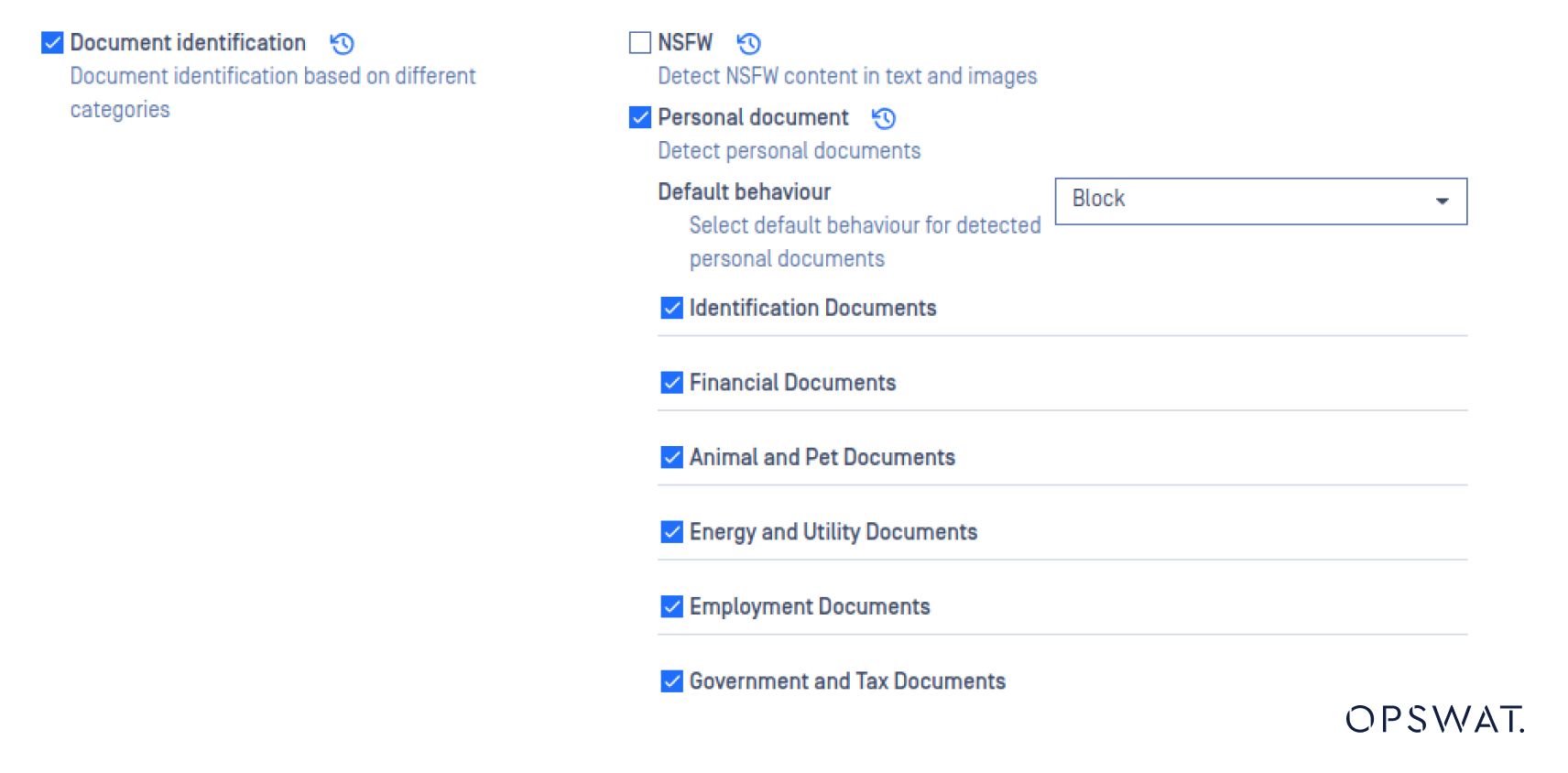Image resolution: width=1568 pixels, height=773 pixels.
Task: Reset the Personal document setting
Action: [x=883, y=118]
